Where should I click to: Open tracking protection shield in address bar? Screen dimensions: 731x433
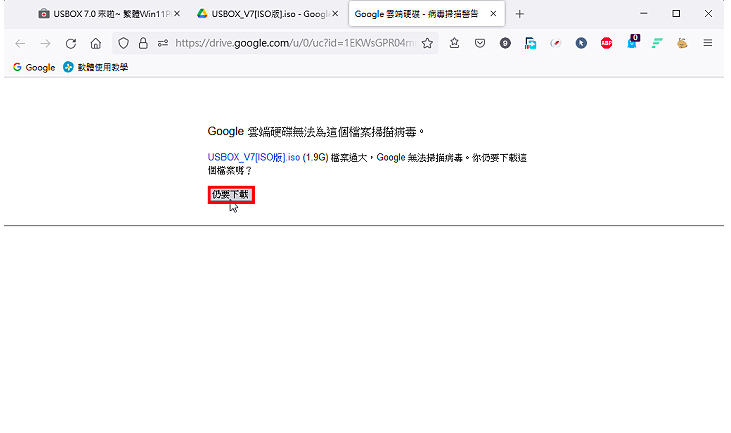[x=123, y=43]
